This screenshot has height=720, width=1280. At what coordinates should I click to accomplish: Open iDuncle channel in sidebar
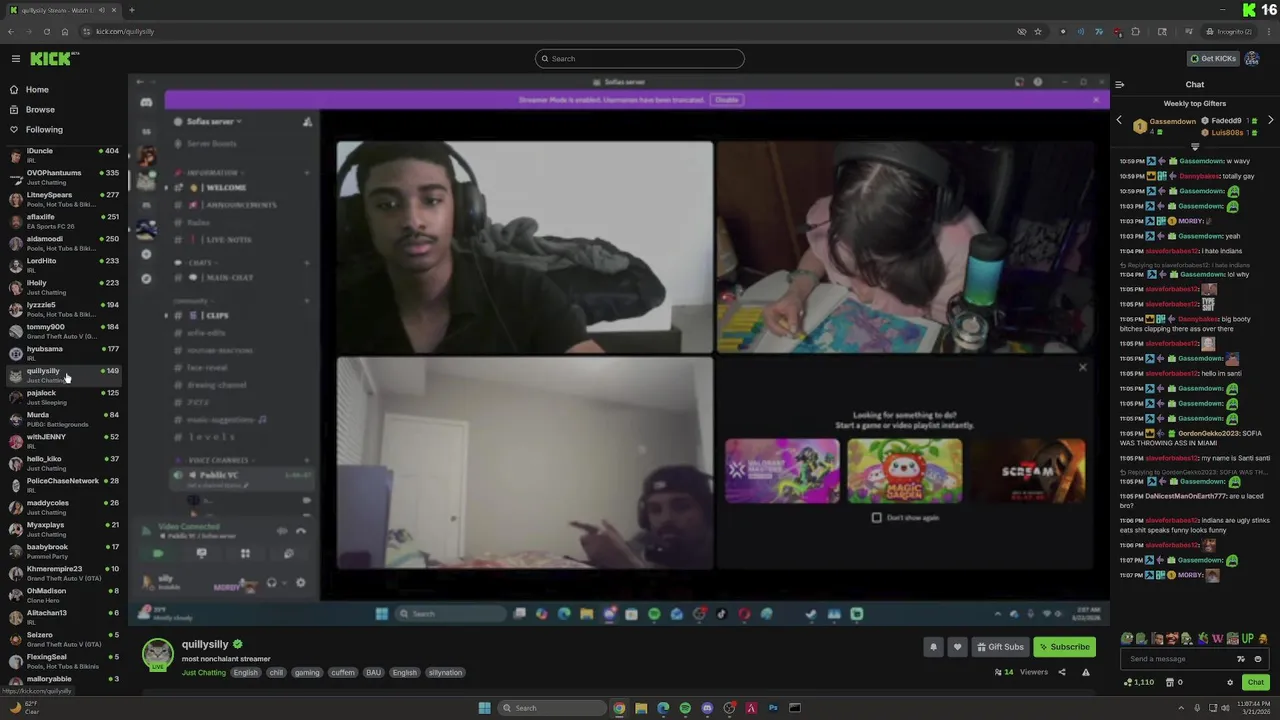(x=64, y=155)
